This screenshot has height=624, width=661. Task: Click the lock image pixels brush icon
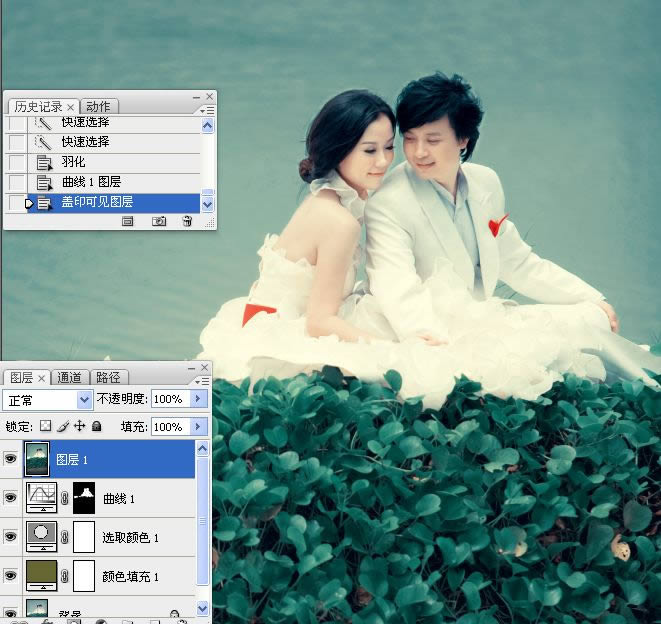tap(62, 426)
